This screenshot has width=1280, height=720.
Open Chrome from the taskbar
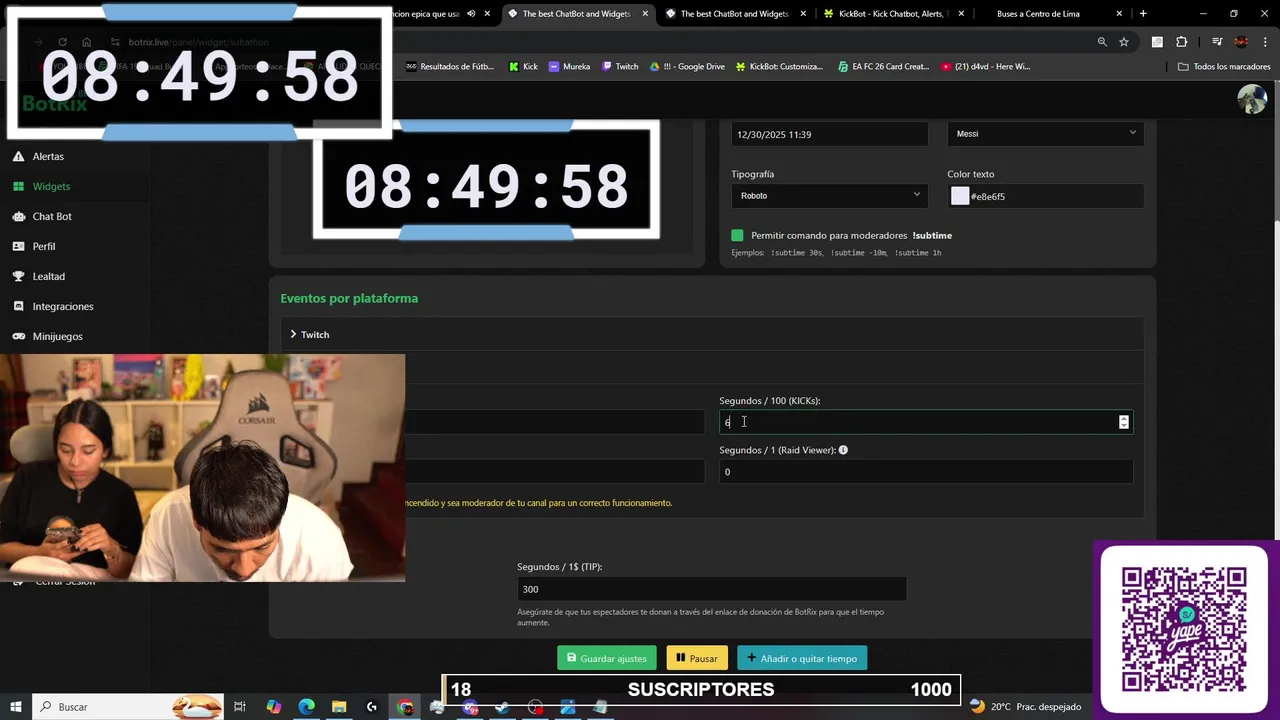pos(405,707)
